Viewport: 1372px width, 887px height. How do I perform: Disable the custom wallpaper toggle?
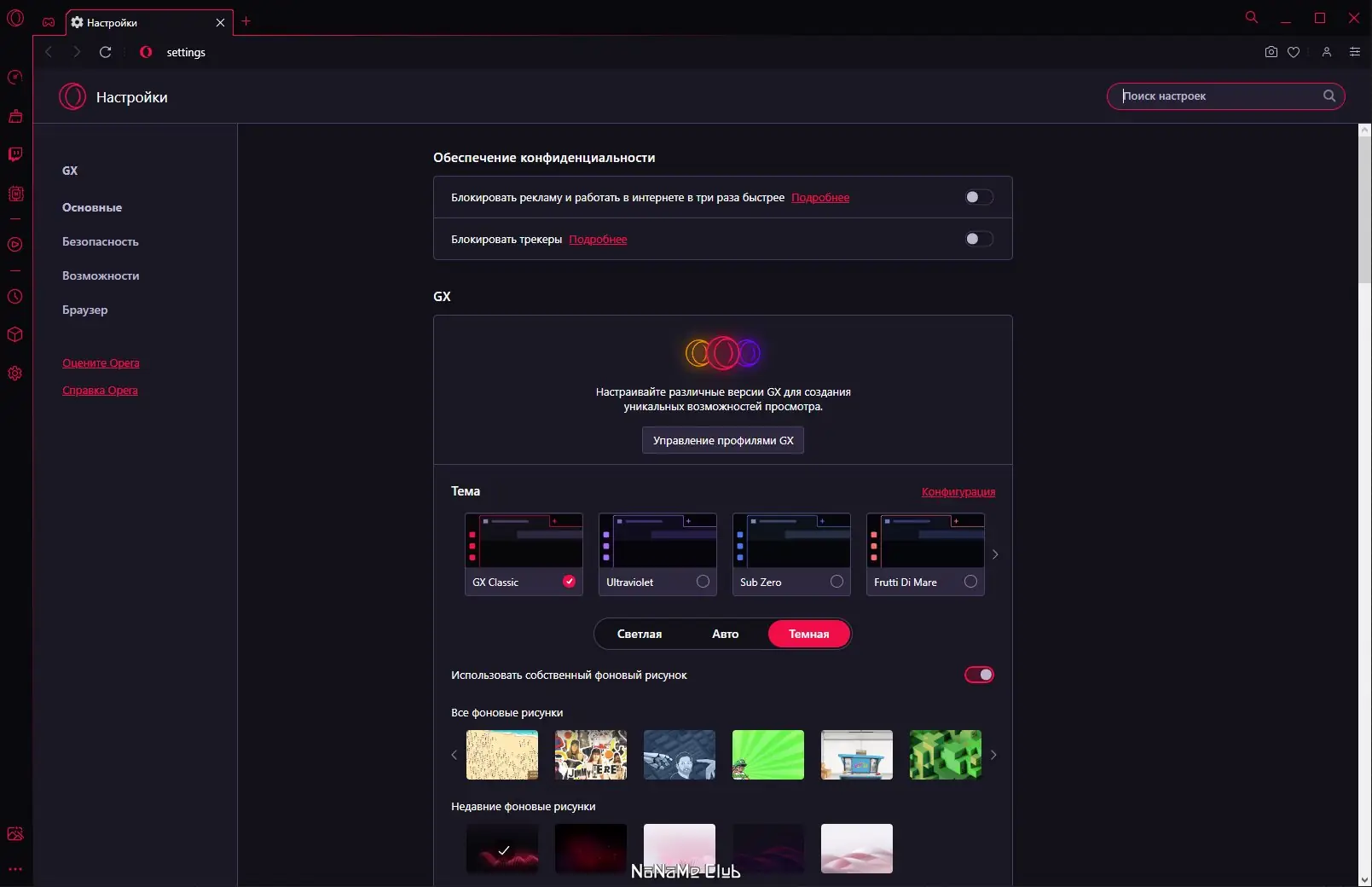[x=979, y=675]
